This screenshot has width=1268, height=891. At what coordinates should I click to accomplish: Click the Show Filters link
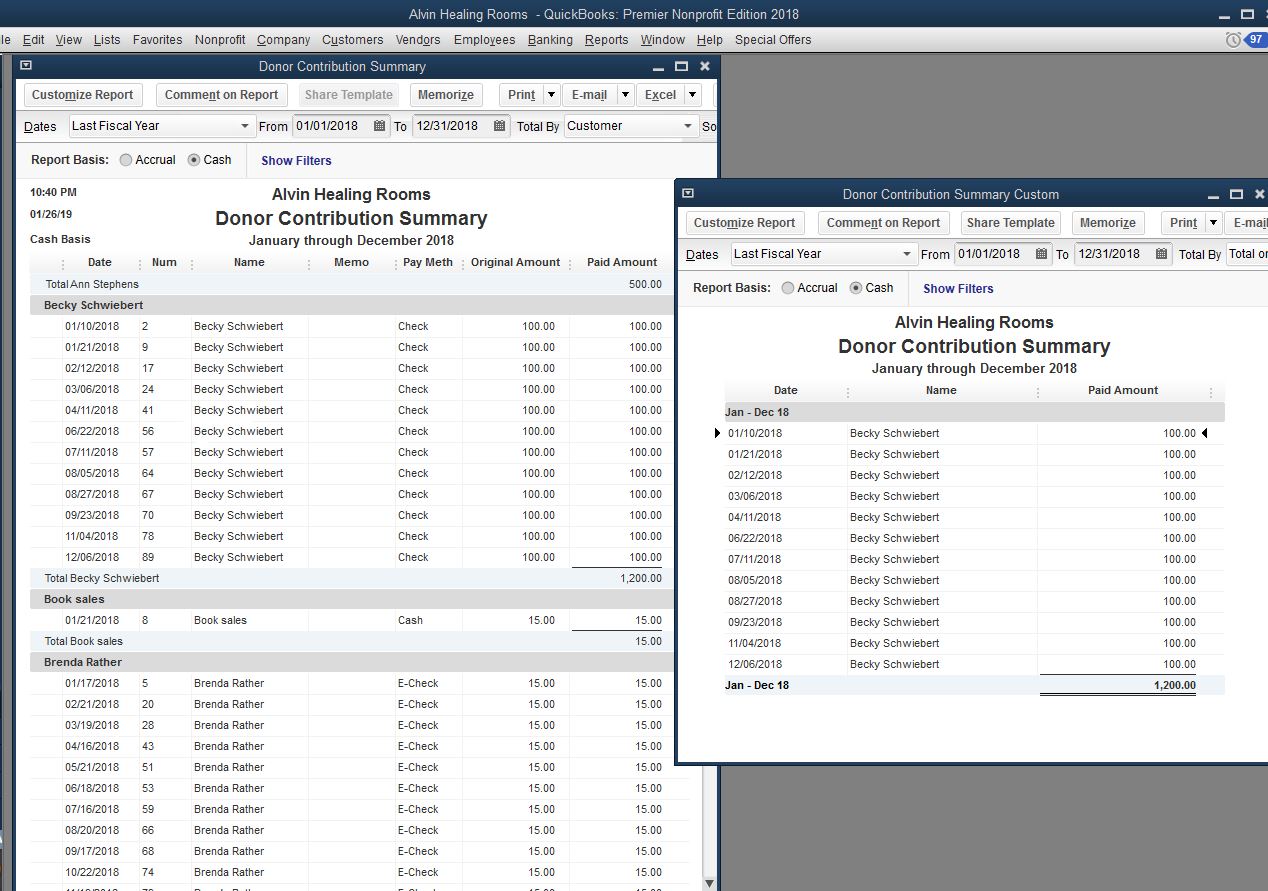pos(295,160)
